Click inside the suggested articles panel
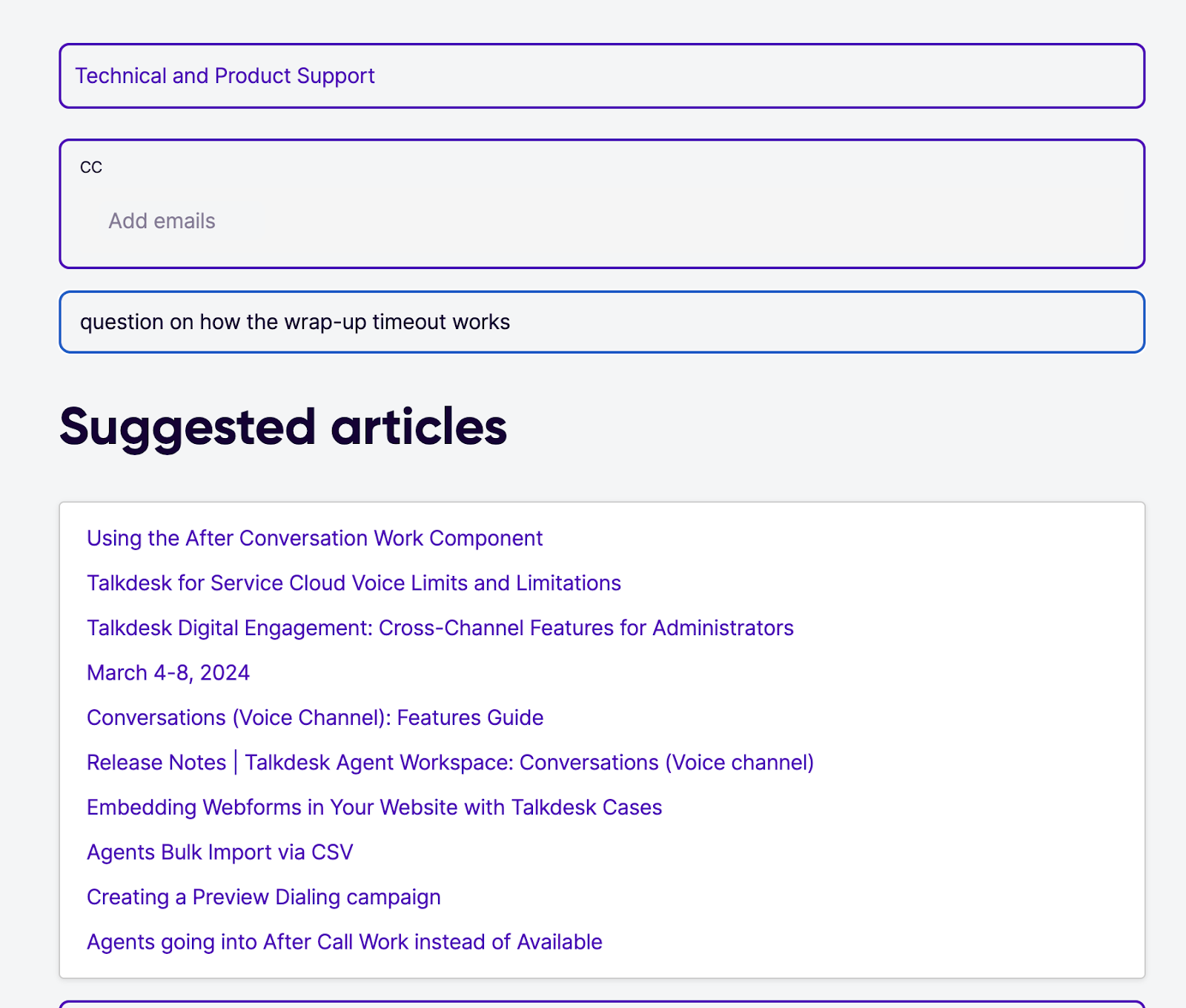The width and height of the screenshot is (1186, 1008). click(x=889, y=741)
